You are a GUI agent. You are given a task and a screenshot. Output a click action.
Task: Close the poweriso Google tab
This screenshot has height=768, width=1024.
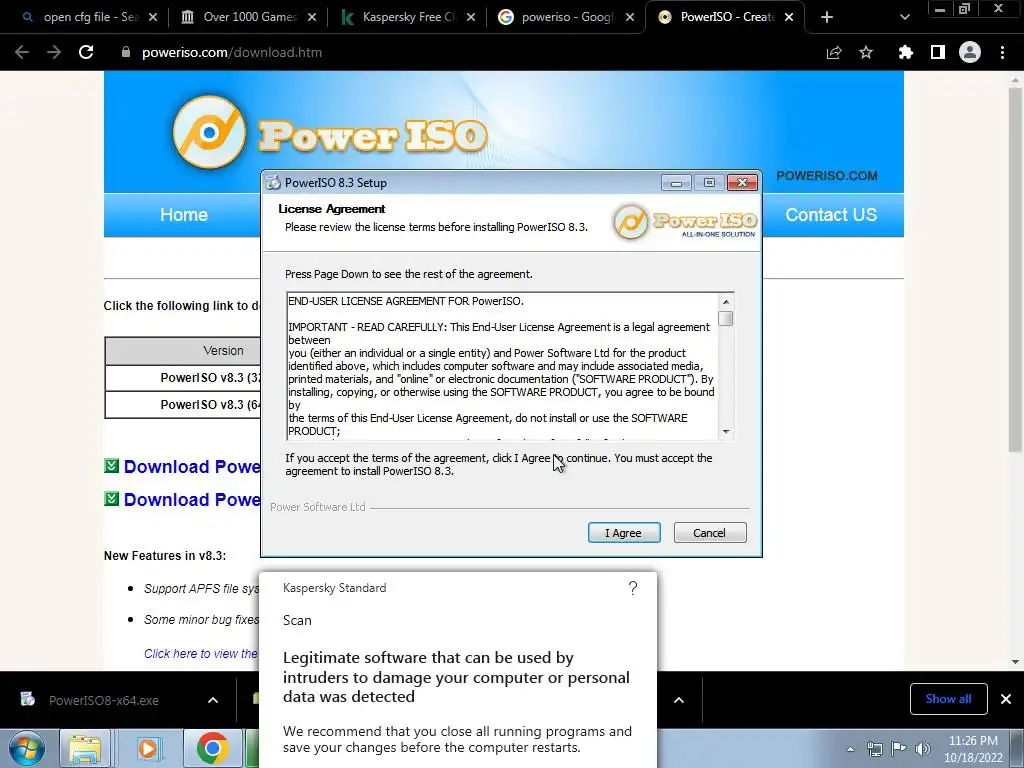(x=630, y=18)
